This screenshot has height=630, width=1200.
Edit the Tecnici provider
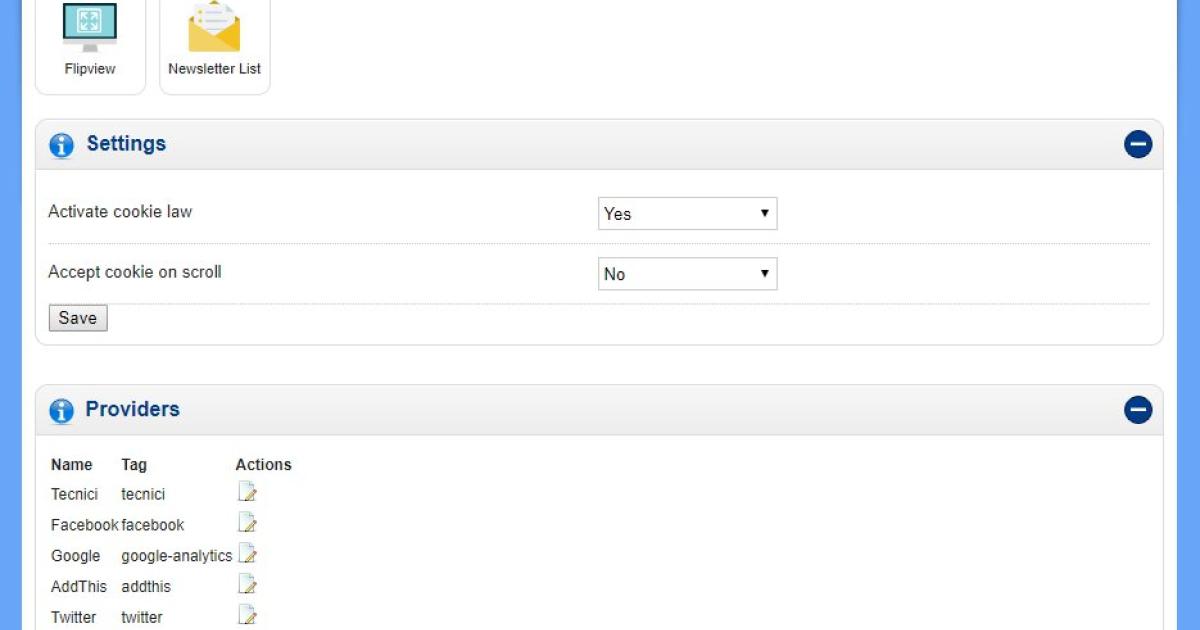coord(247,492)
